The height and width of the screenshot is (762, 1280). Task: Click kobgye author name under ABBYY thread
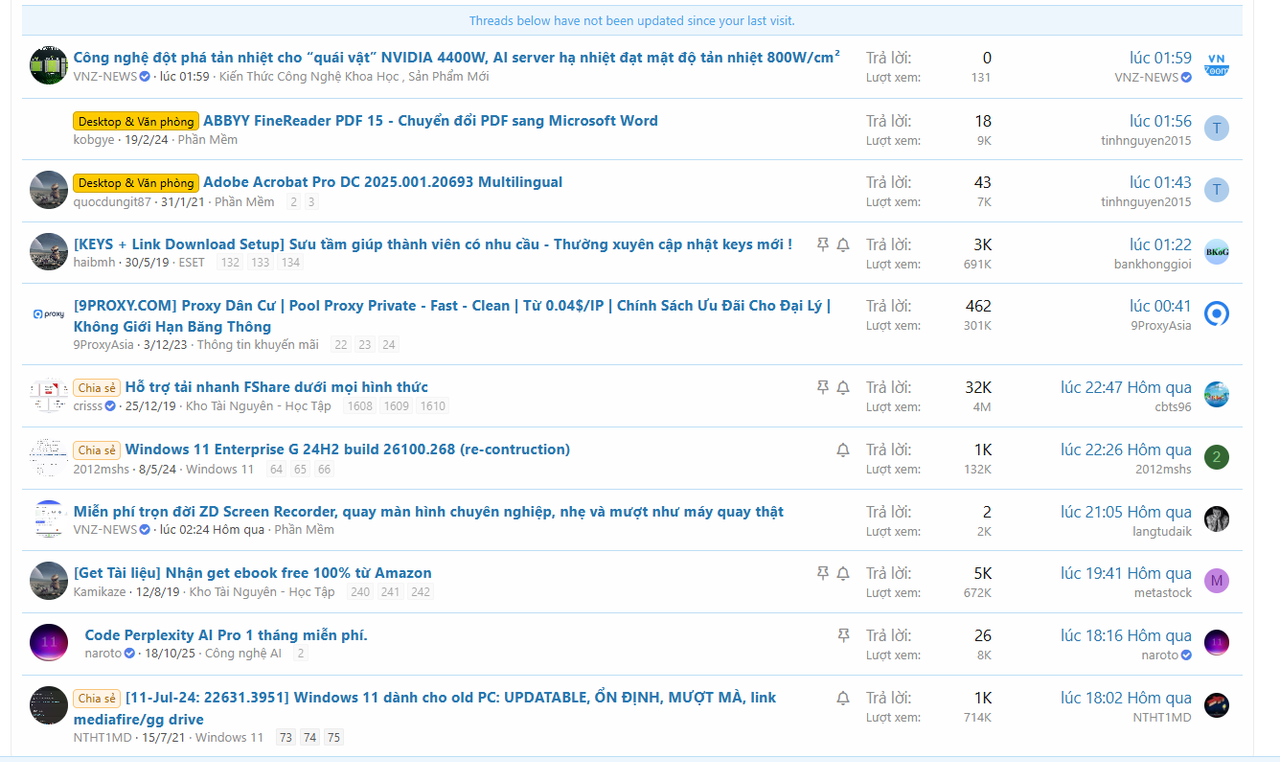pyautogui.click(x=94, y=140)
